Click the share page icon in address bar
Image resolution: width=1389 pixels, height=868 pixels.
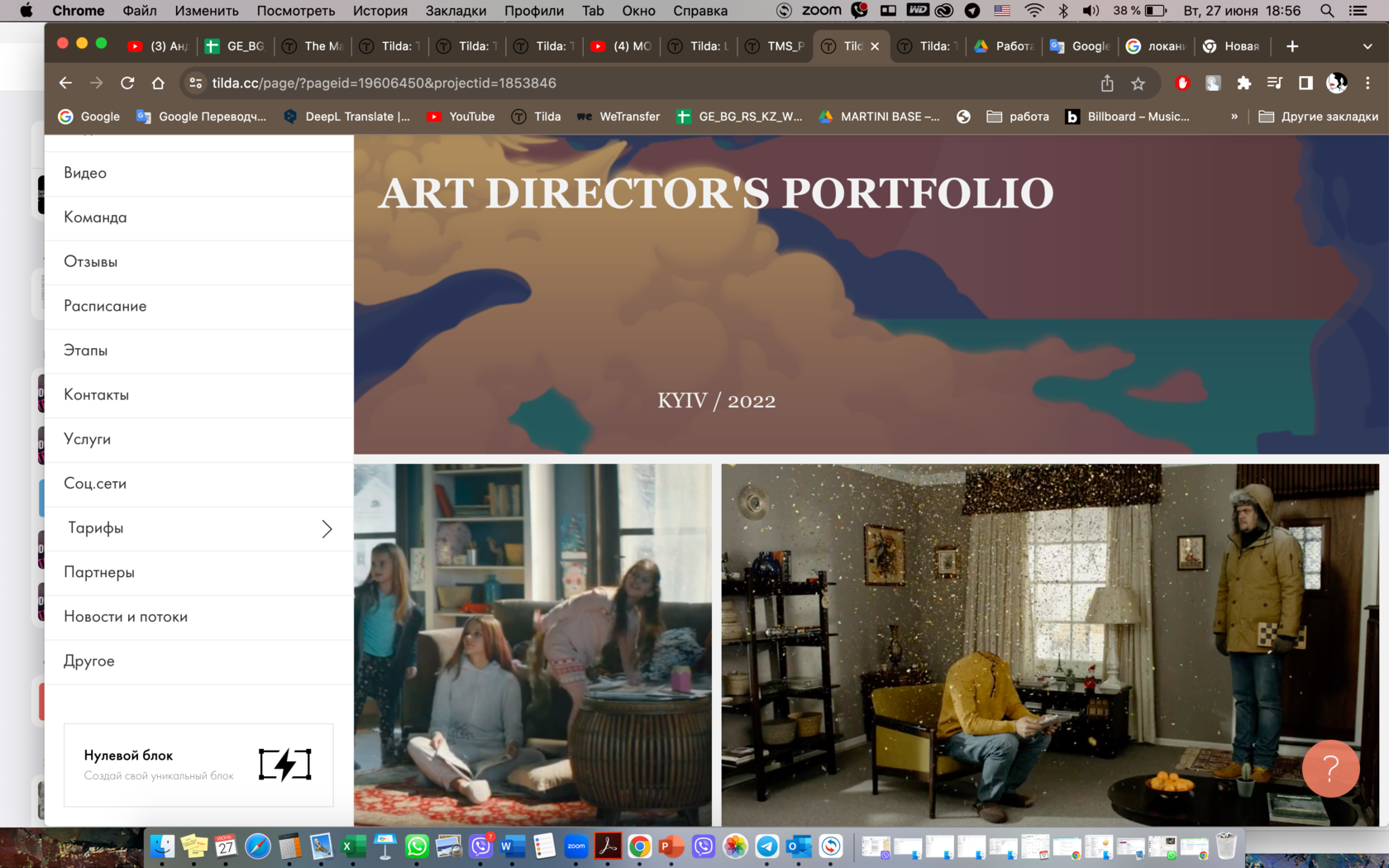(1107, 83)
